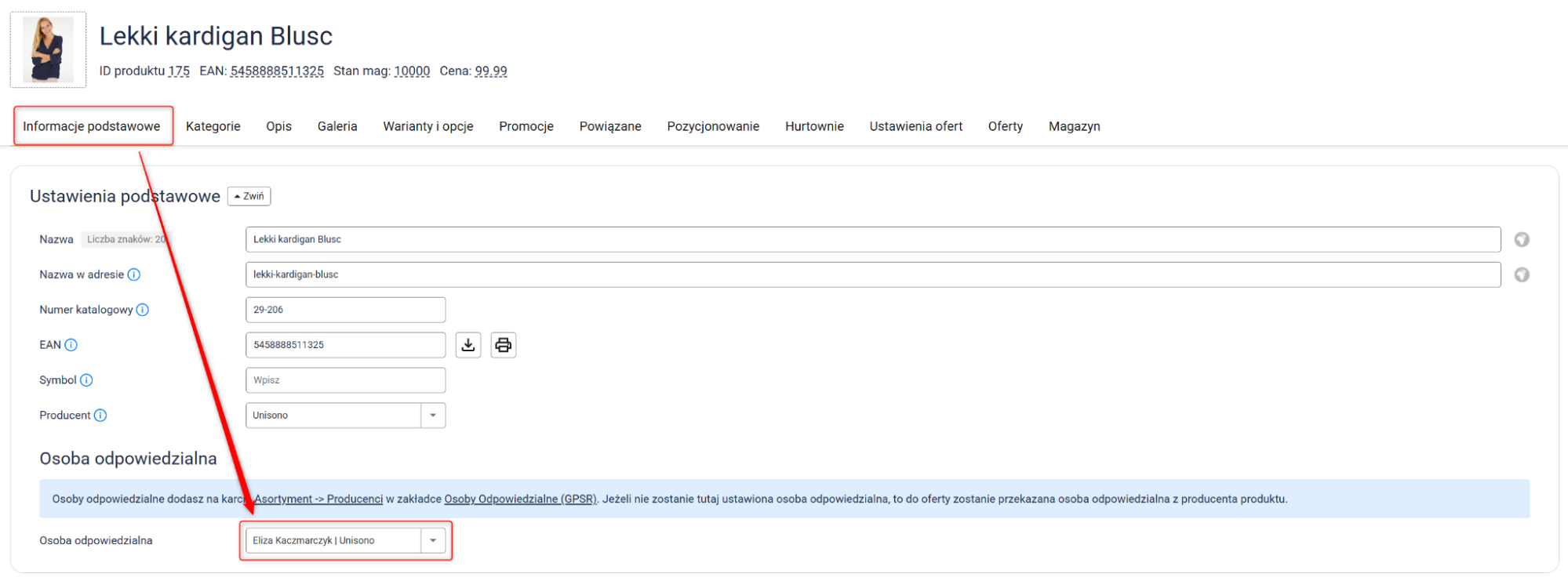Click the info icon next to Producent label
The image size is (1568, 581).
click(100, 416)
